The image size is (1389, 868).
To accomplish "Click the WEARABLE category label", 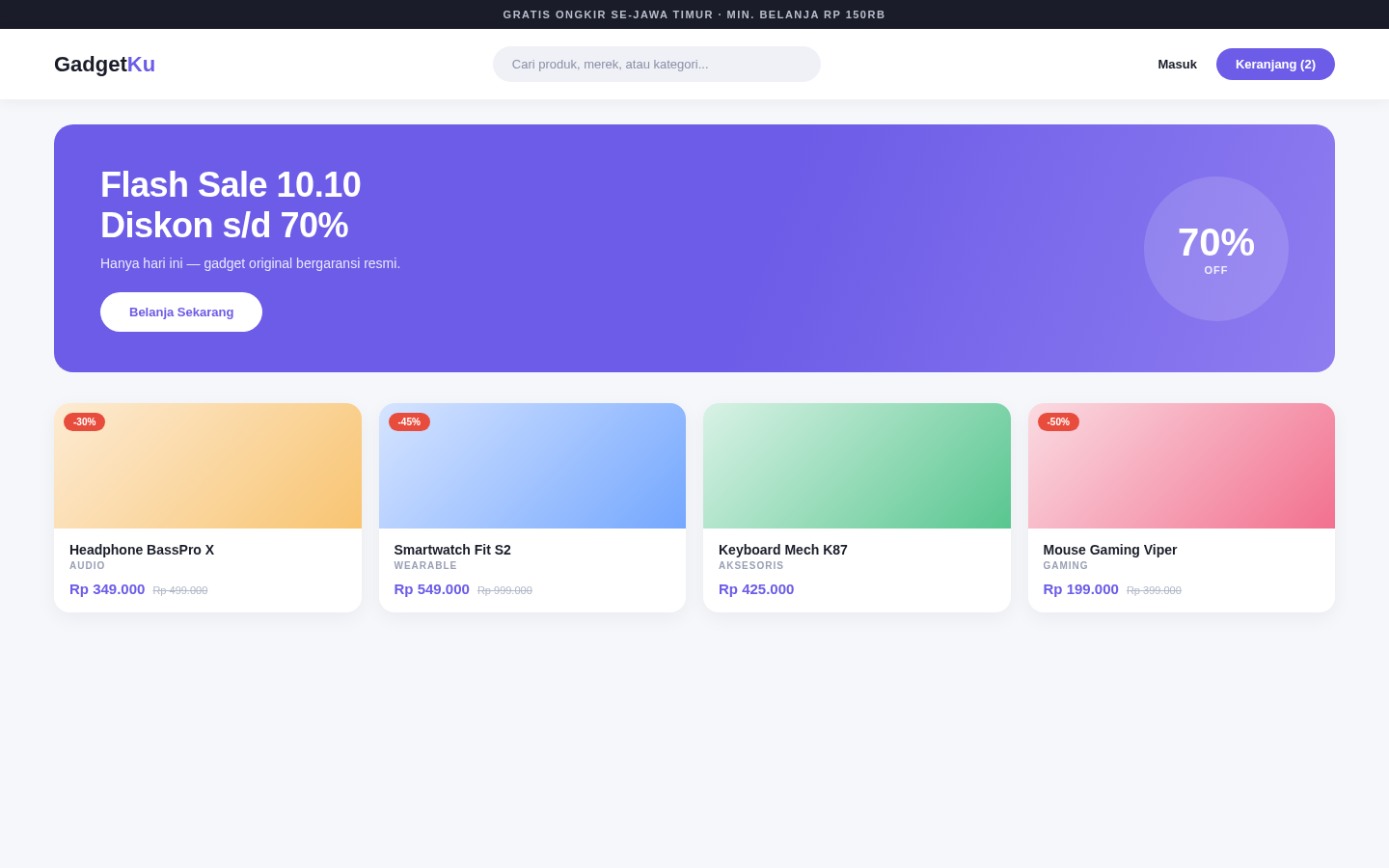I will pyautogui.click(x=425, y=566).
